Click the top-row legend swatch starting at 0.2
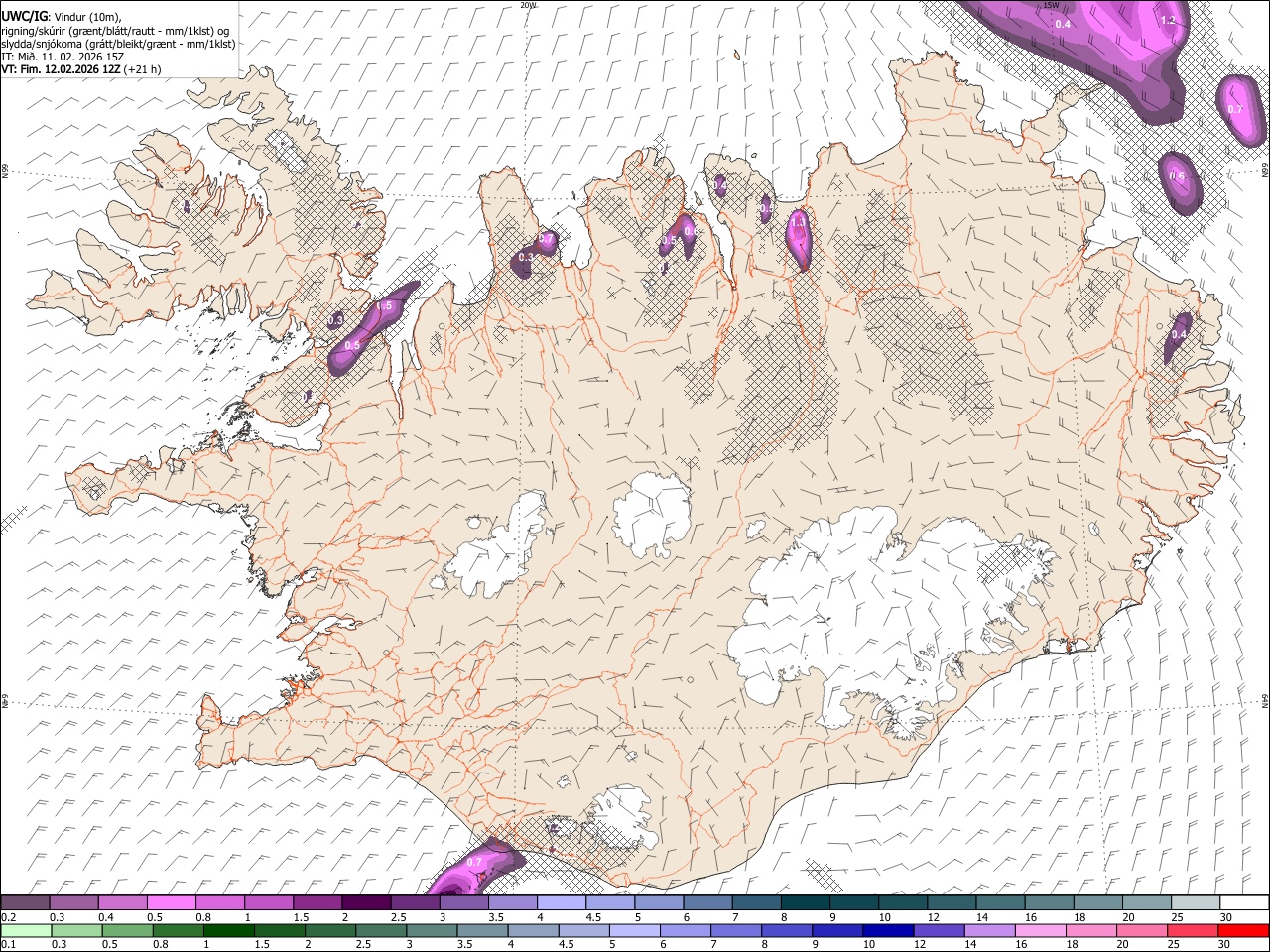The width and height of the screenshot is (1270, 952). [26, 902]
